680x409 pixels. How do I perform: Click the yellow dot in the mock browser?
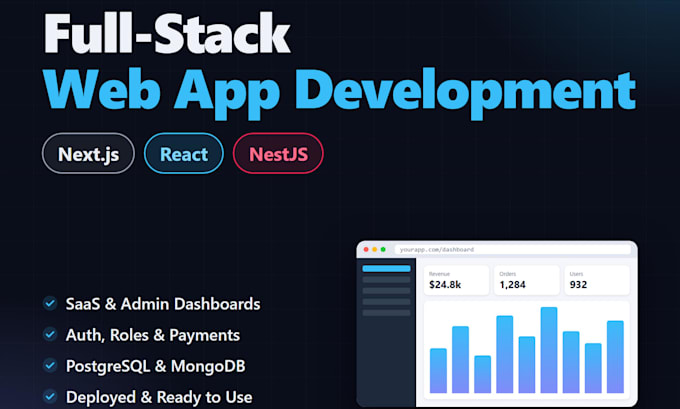coord(375,249)
